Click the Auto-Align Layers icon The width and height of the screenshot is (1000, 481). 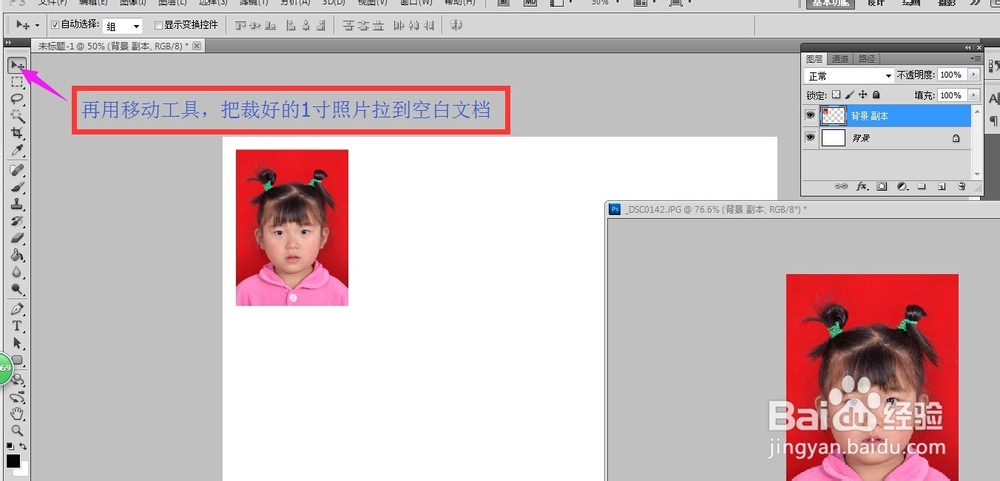pos(456,26)
